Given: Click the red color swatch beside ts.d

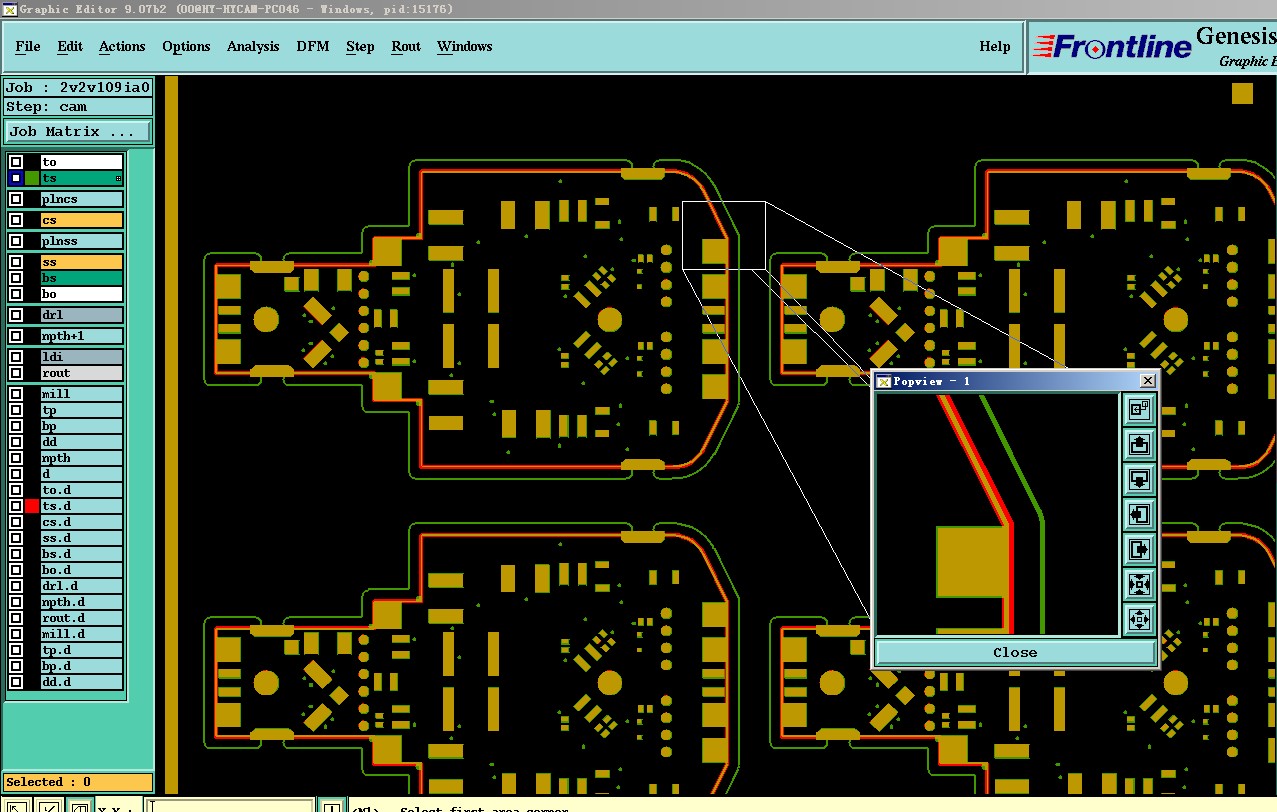Looking at the screenshot, I should tap(32, 506).
